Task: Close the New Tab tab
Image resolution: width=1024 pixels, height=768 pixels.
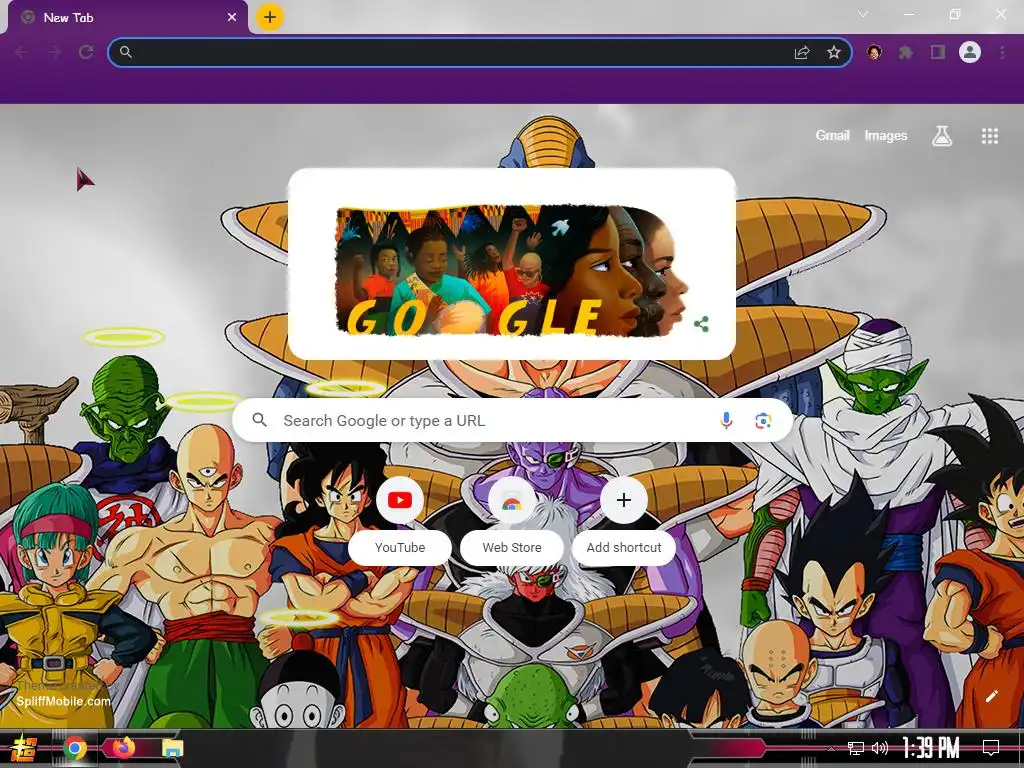Action: pyautogui.click(x=232, y=18)
